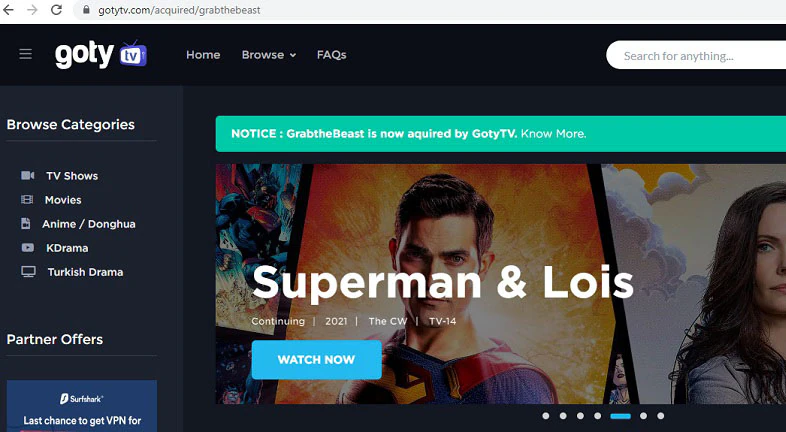Click the TV Shows camera icon
The height and width of the screenshot is (432, 786).
point(28,175)
